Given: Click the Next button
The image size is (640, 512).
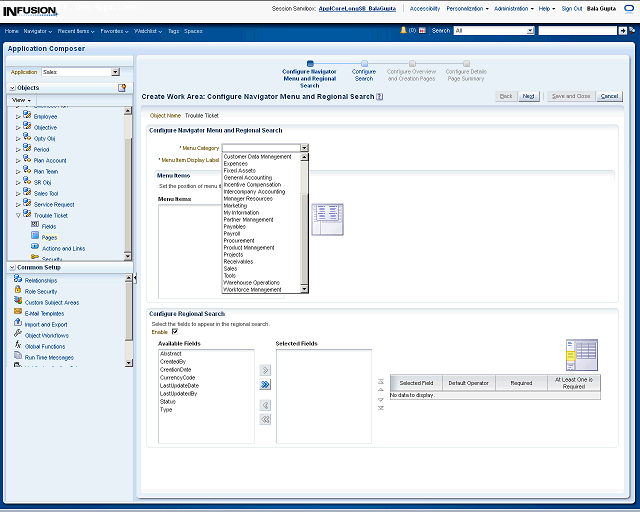Looking at the screenshot, I should [x=529, y=96].
